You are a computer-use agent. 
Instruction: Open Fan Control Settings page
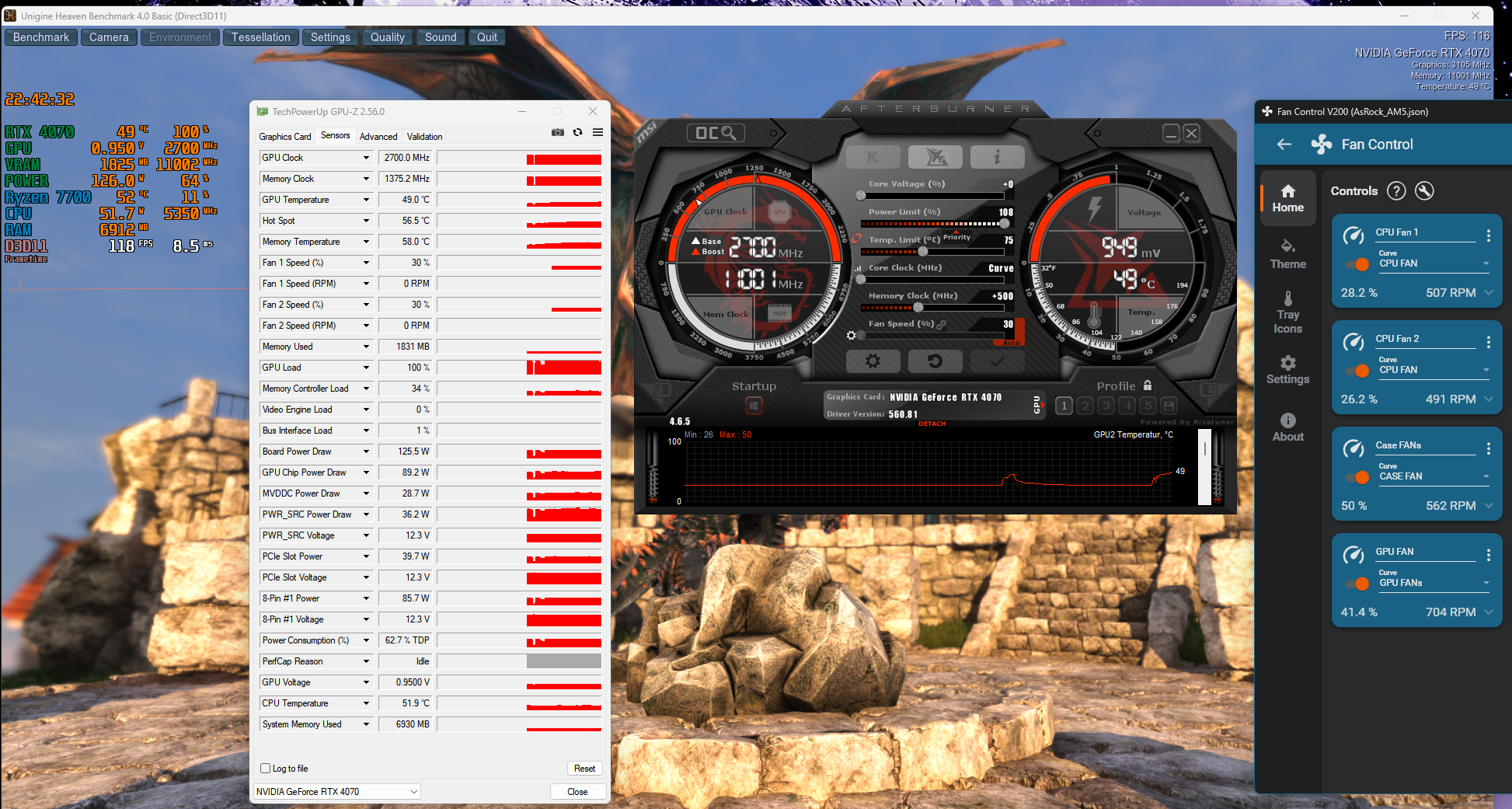point(1287,370)
